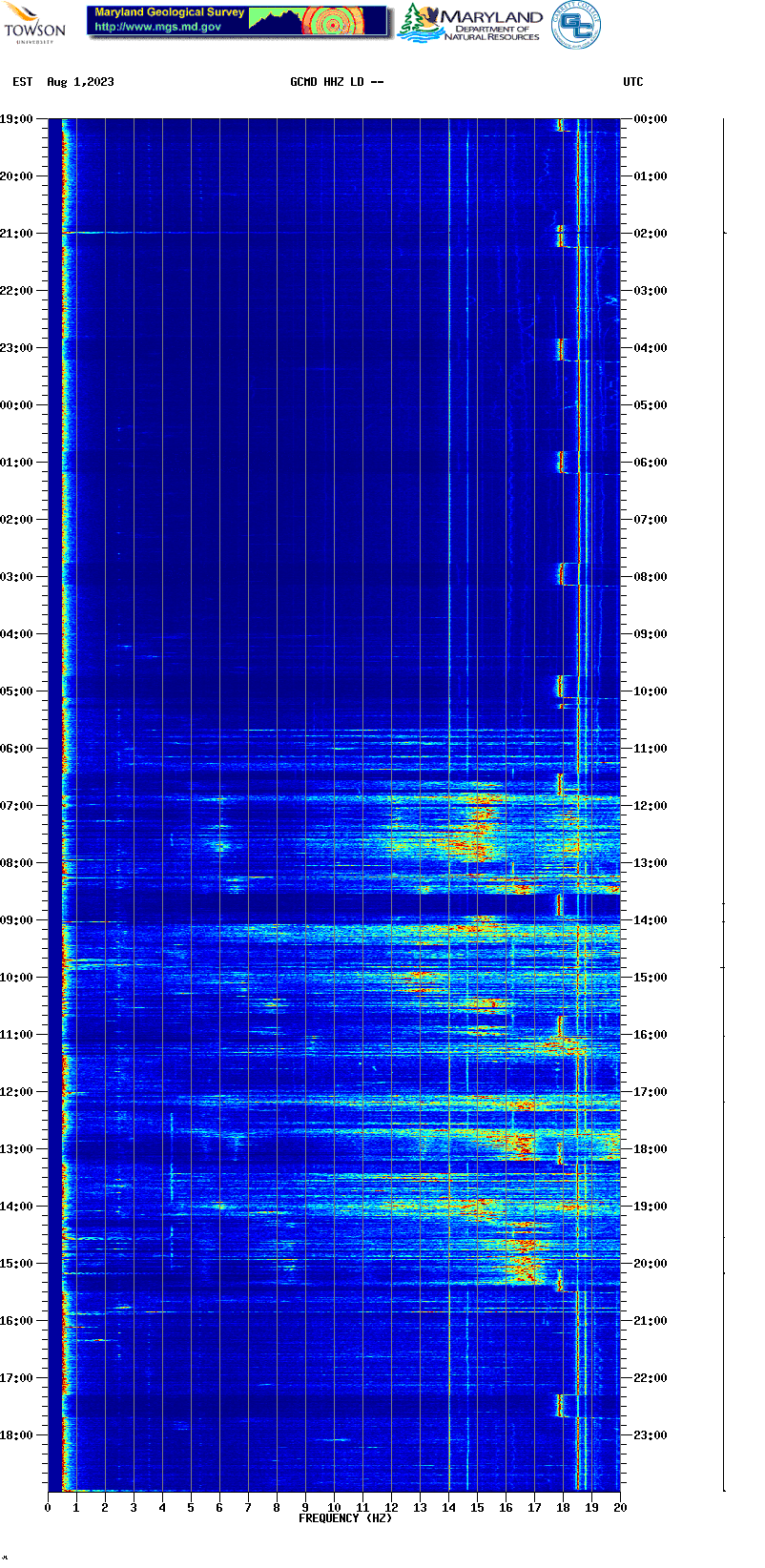Open the www.mgs.md.gov link
Viewport: 765px width, 1568px height.
pos(157,27)
